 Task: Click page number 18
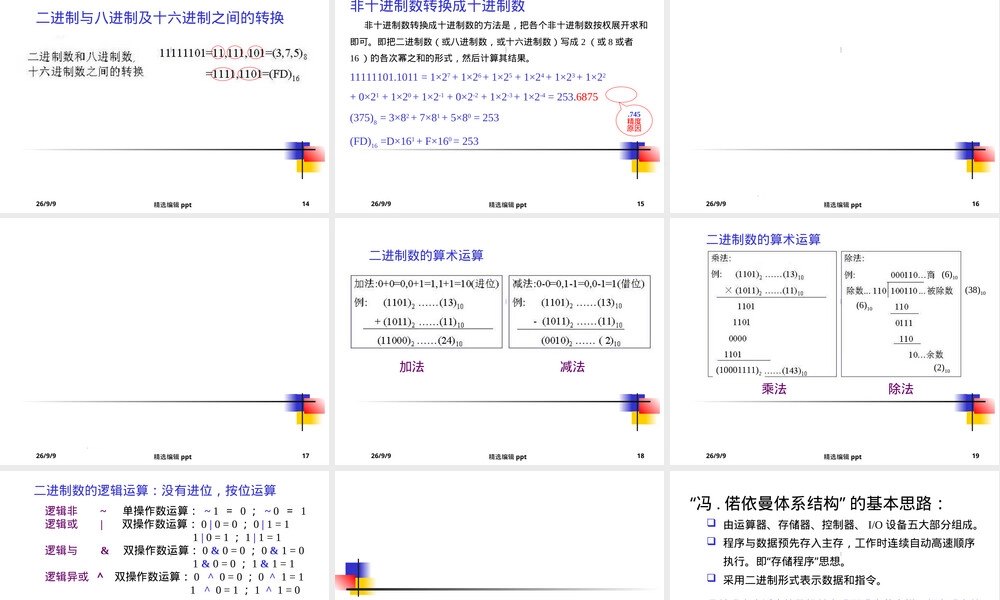[x=640, y=456]
